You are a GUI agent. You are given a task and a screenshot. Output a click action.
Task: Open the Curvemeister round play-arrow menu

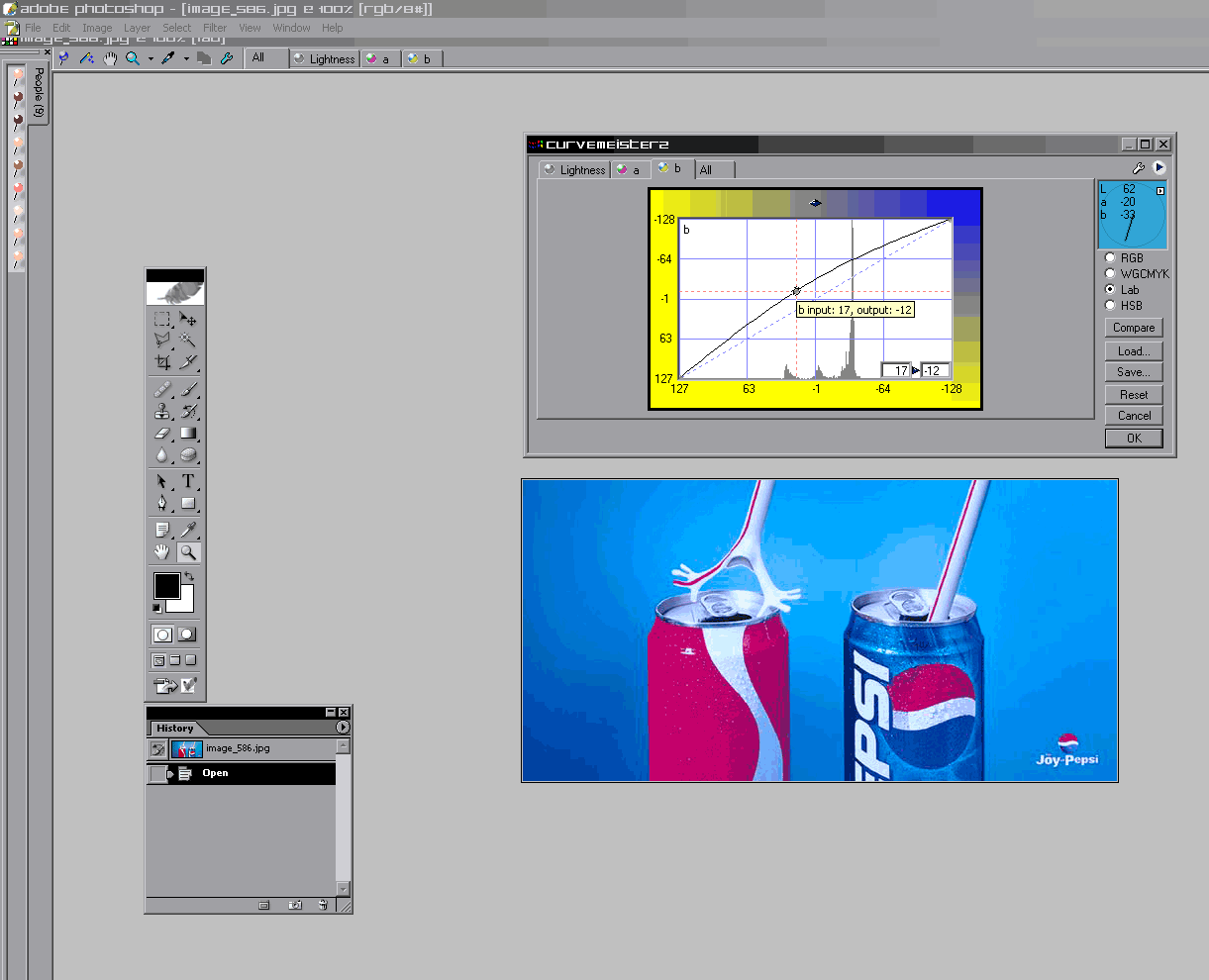click(x=1159, y=168)
